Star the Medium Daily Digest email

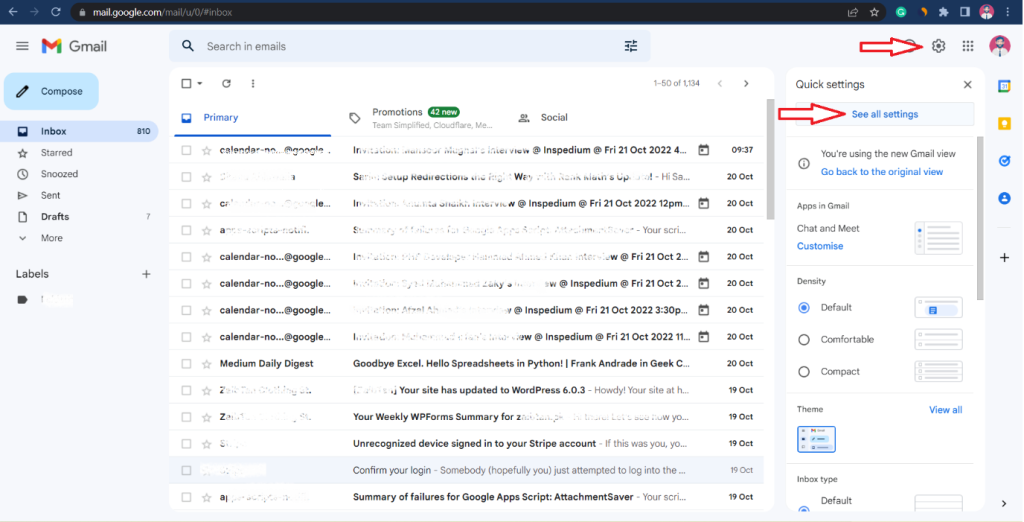[x=206, y=364]
